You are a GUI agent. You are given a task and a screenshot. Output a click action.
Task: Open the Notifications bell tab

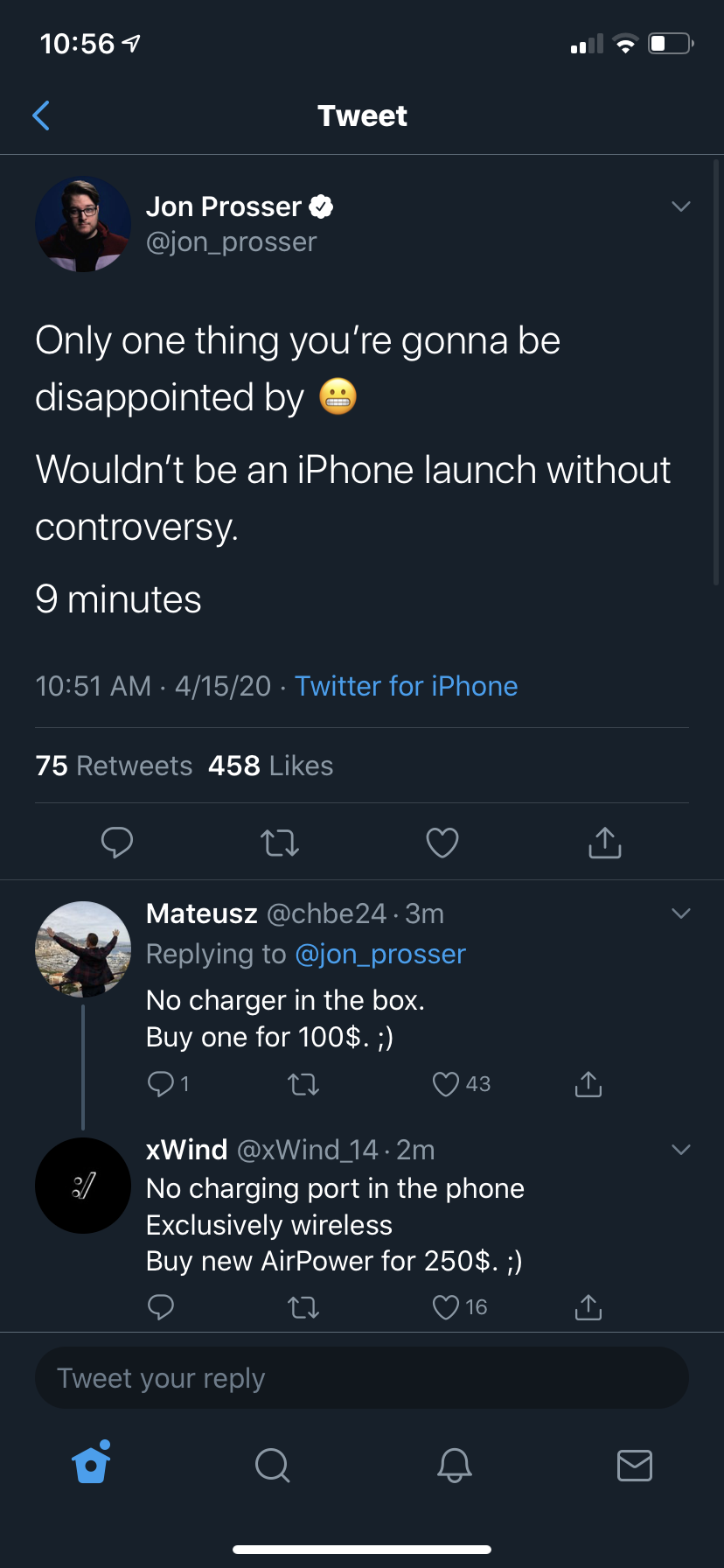point(455,1465)
